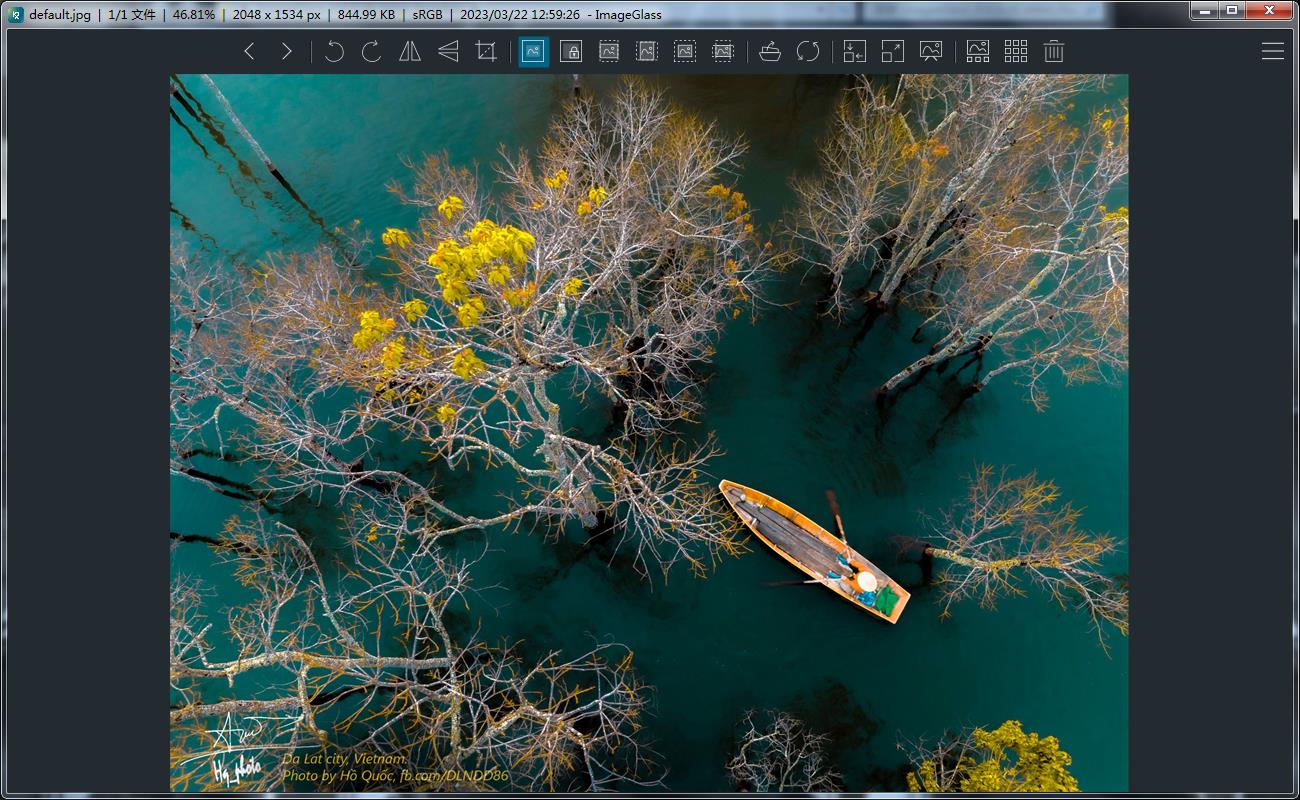This screenshot has height=800, width=1300.
Task: Enable Scale to fit zoom mode
Action: tap(685, 51)
